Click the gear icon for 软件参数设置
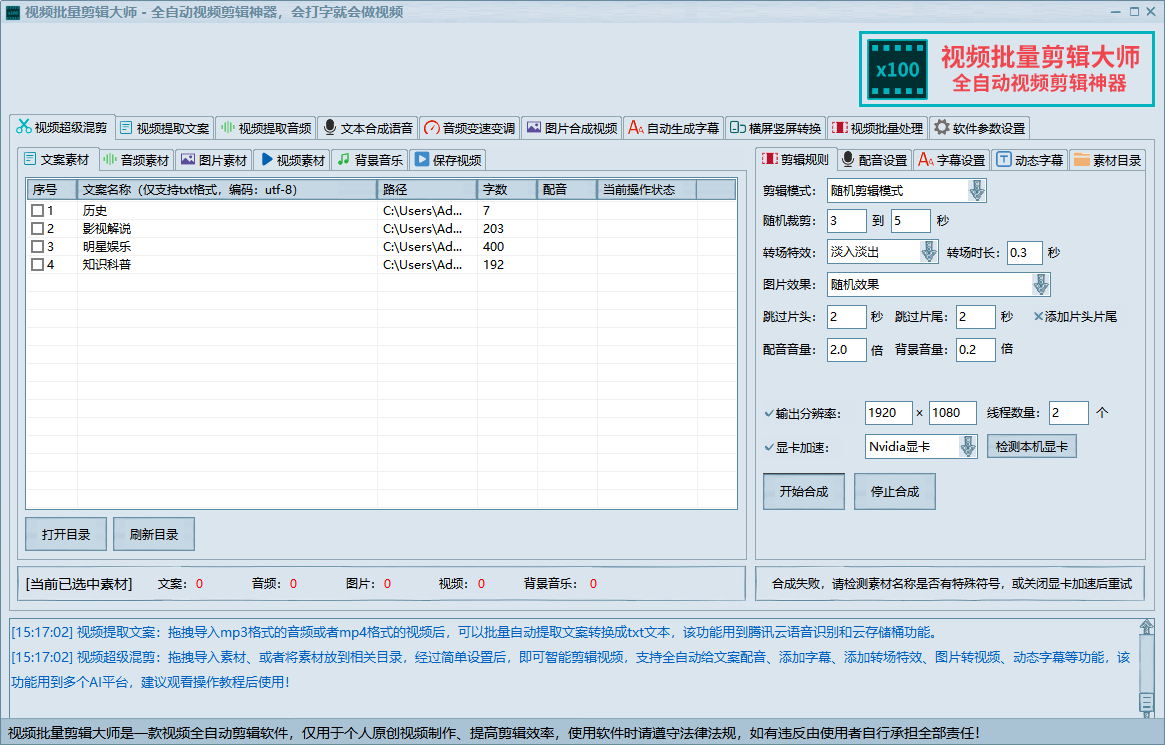1165x745 pixels. click(941, 128)
